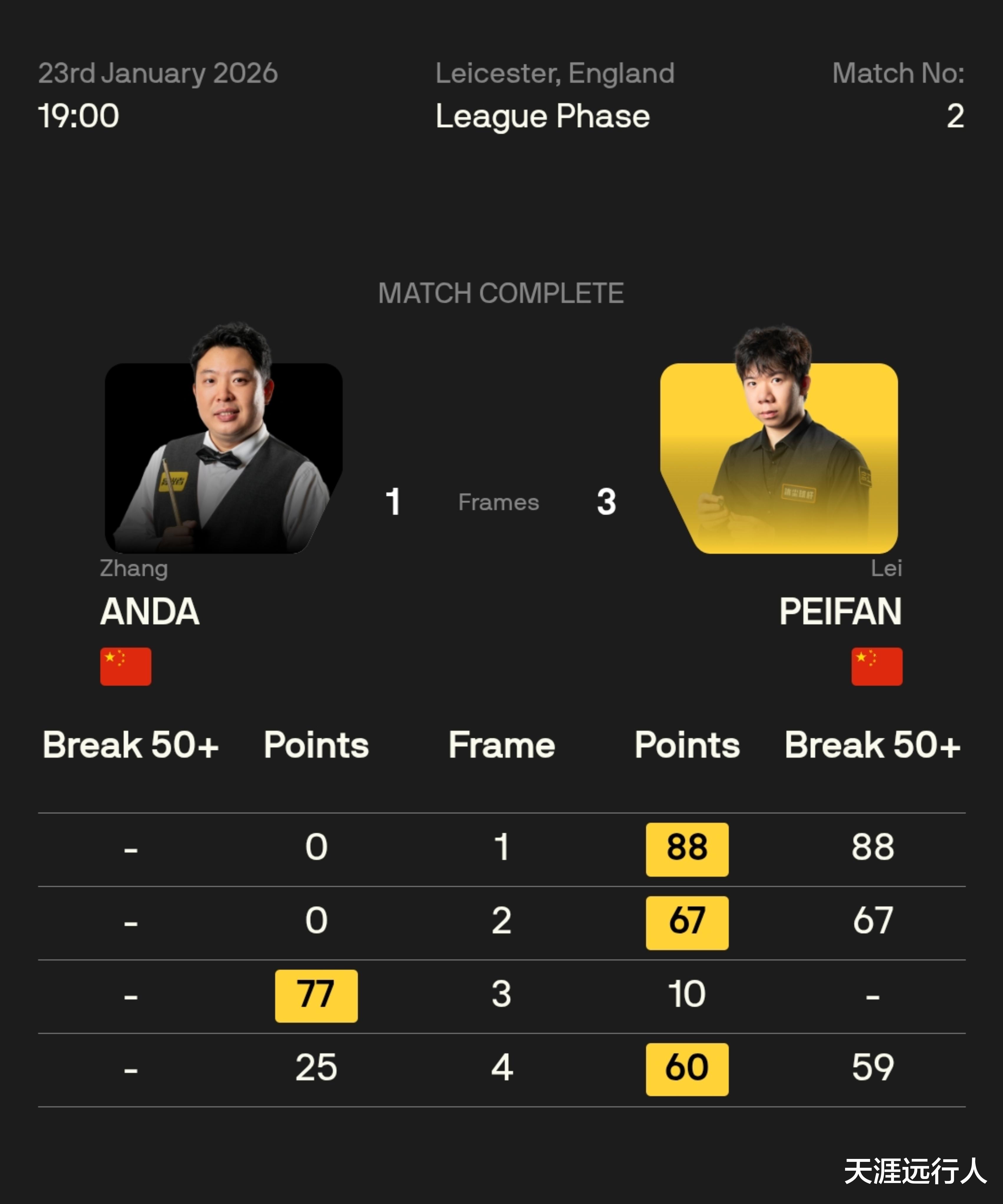Select the highlighted 88 points in frame 1
Viewport: 1003px width, 1204px height.
687,849
